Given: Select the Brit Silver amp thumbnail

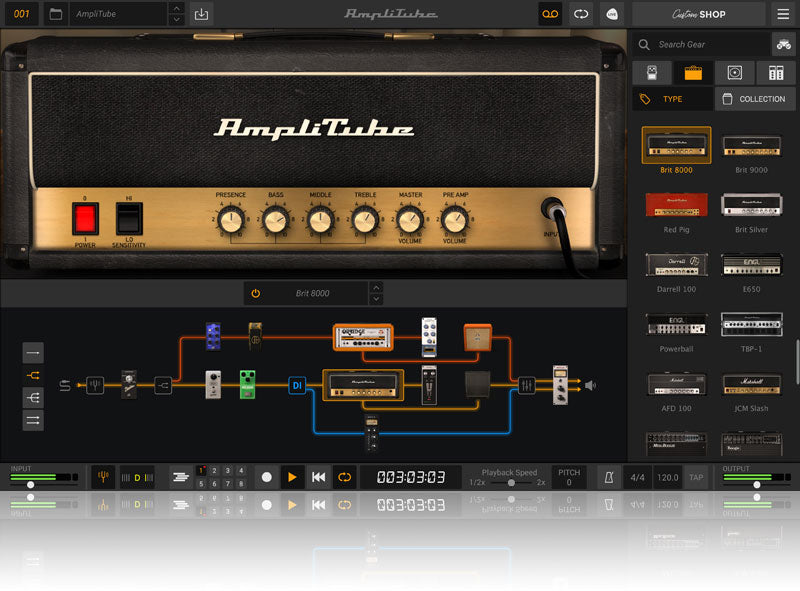Looking at the screenshot, I should tap(752, 205).
